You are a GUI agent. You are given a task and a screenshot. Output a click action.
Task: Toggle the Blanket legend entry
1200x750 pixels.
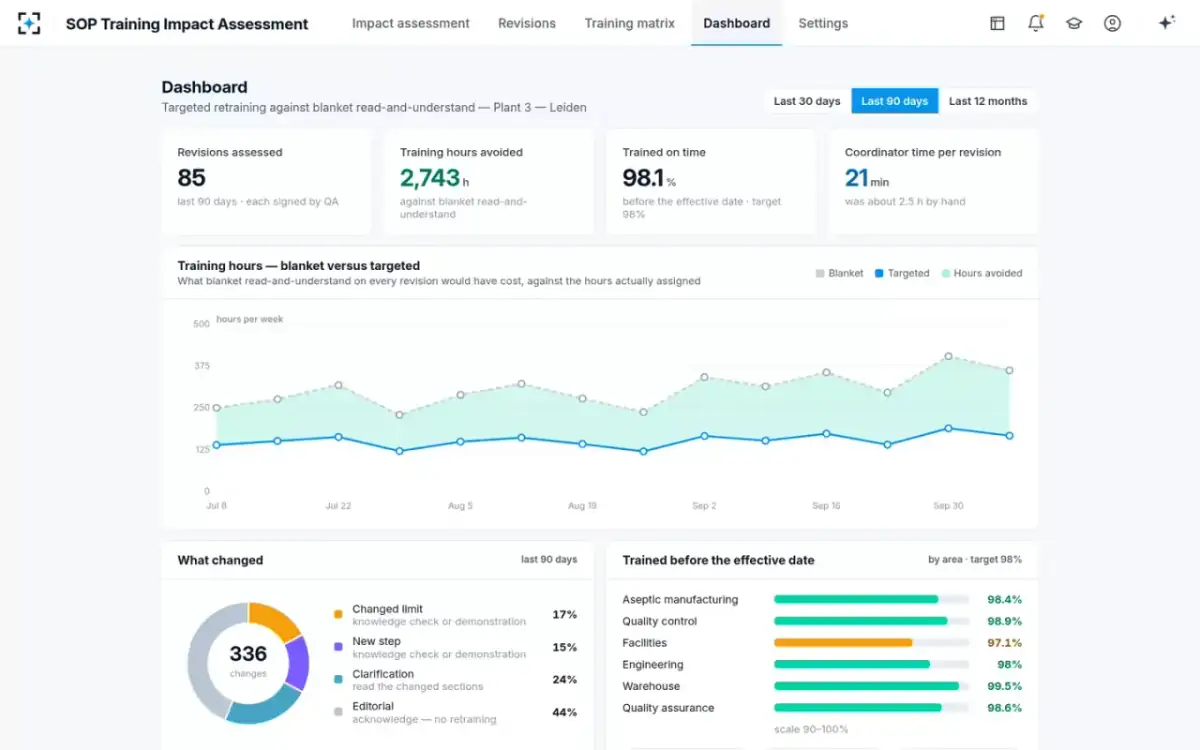(839, 273)
